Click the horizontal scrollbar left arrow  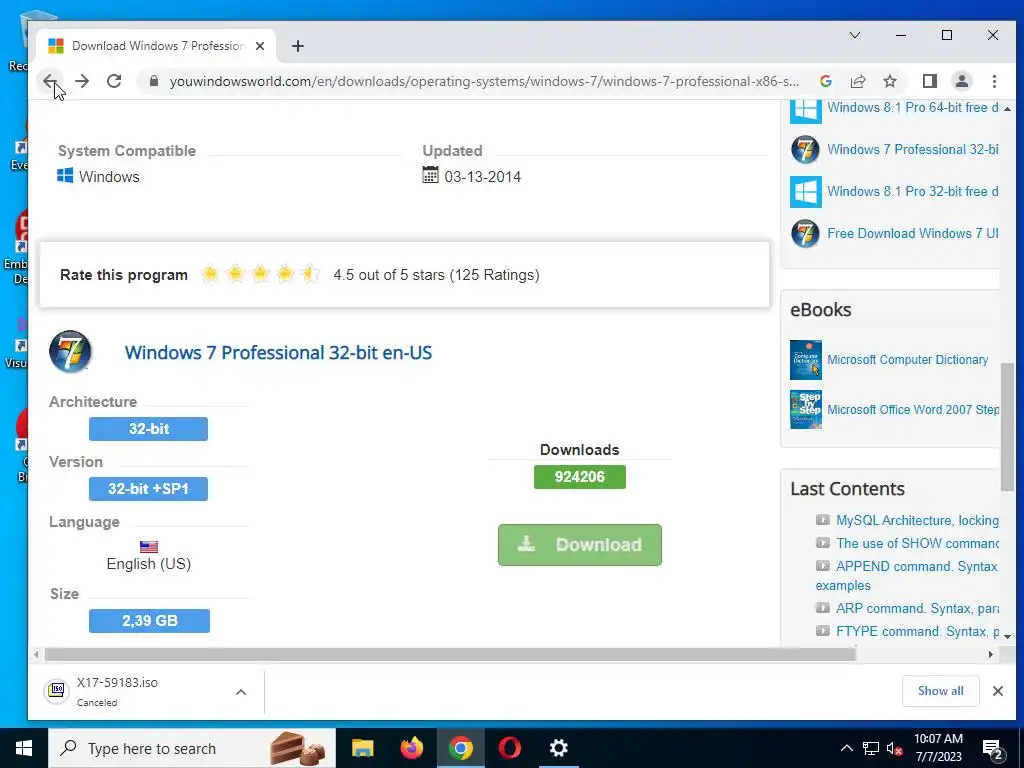coord(36,654)
